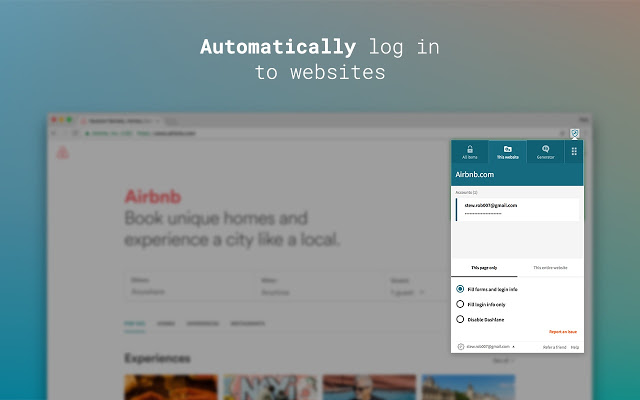Click the browser address bar
Image resolution: width=640 pixels, height=400 pixels.
pyautogui.click(x=318, y=133)
